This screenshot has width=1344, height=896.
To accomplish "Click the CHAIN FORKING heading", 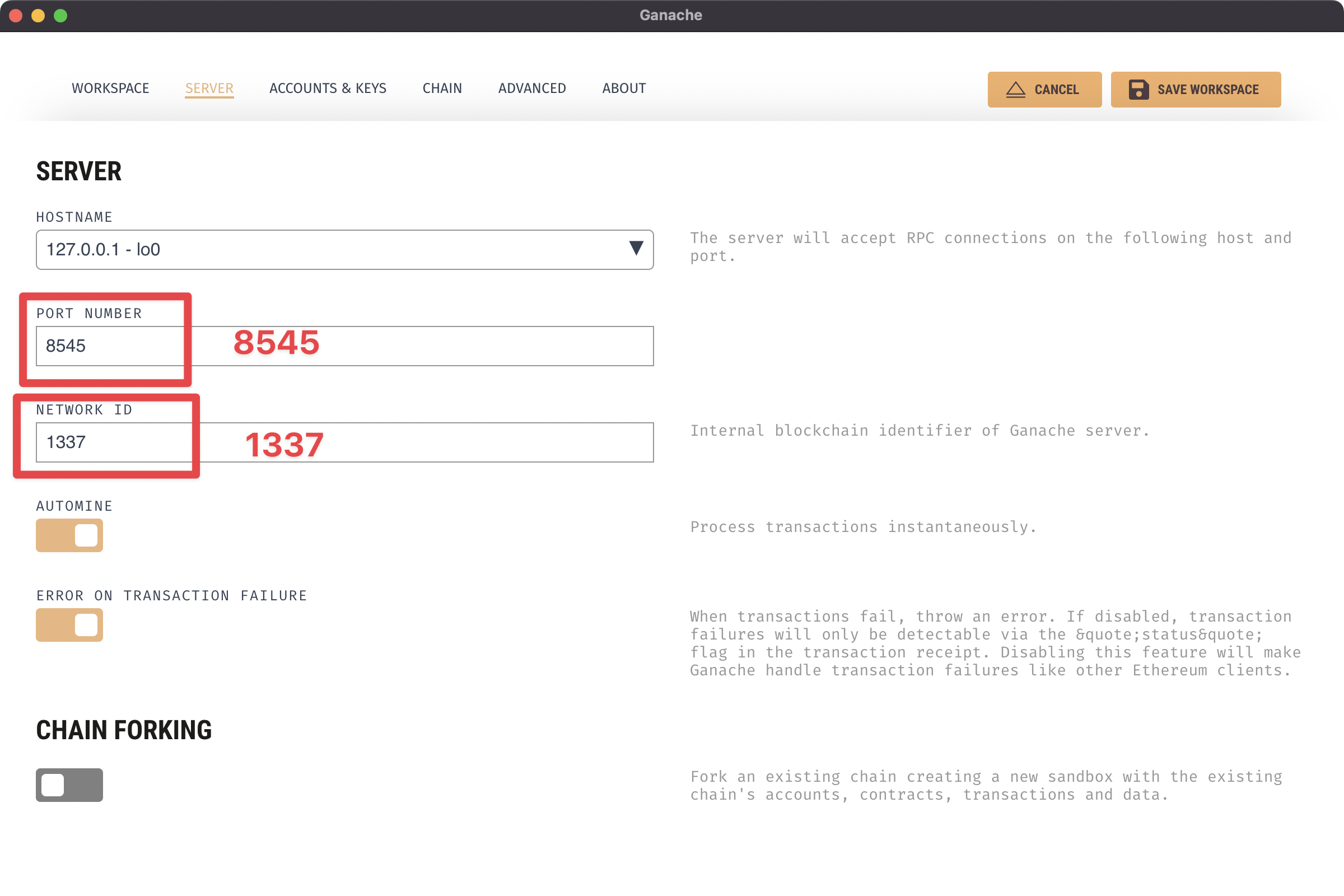I will 124,730.
